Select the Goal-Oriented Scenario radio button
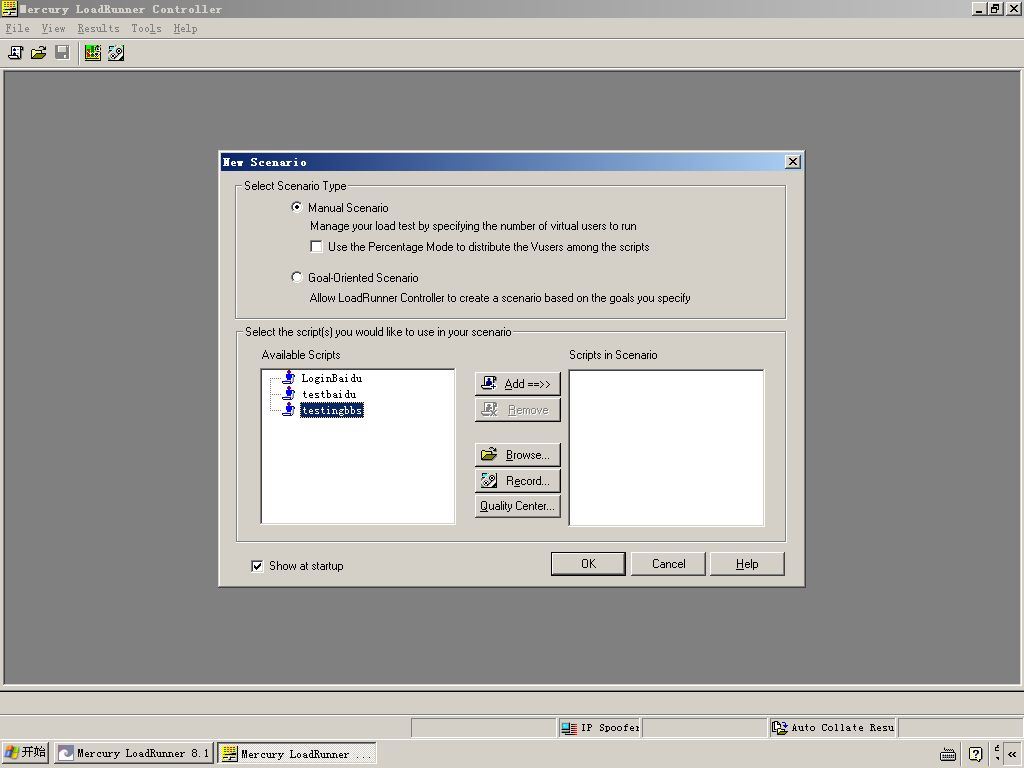The image size is (1024, 768). click(296, 277)
